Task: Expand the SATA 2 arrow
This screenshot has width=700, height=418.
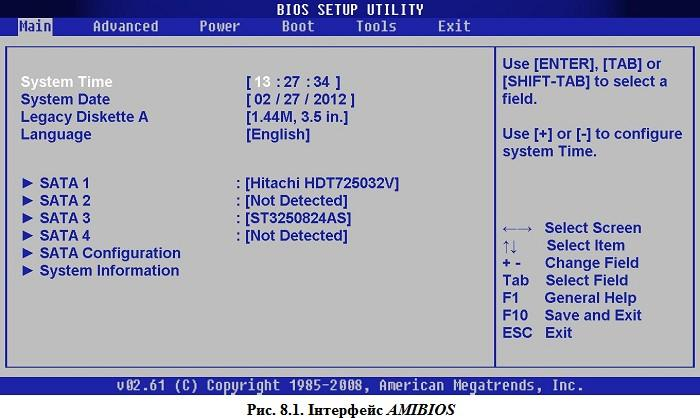Action: 28,201
